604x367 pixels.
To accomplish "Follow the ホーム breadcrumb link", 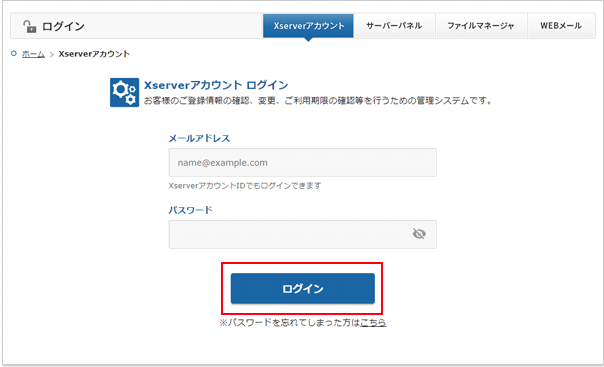I will point(33,54).
